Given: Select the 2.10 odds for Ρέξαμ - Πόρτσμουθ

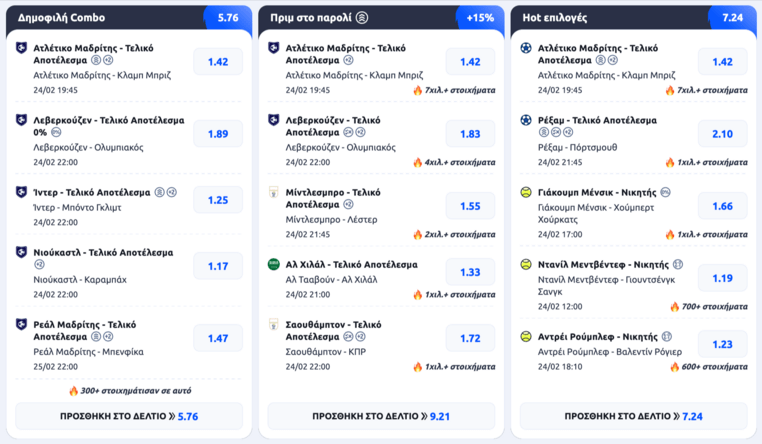Looking at the screenshot, I should coord(722,134).
